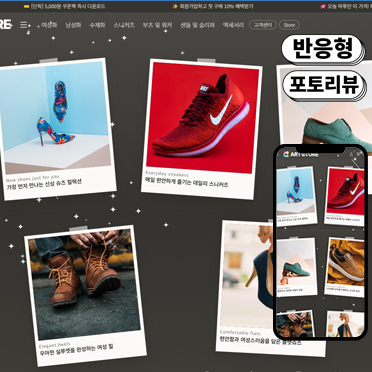Click the cart icon in the phone header

click(x=359, y=154)
